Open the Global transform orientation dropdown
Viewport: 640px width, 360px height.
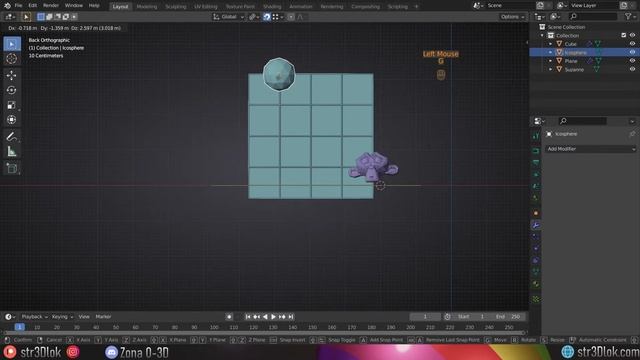coord(229,17)
